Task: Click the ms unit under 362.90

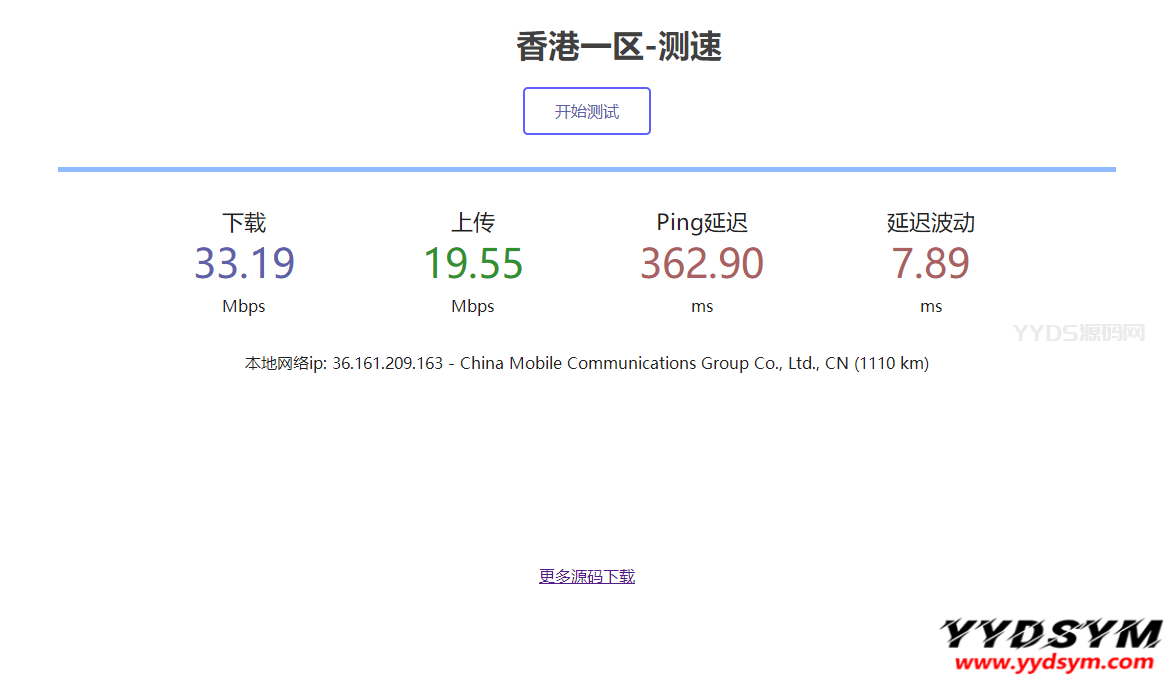Action: point(702,306)
